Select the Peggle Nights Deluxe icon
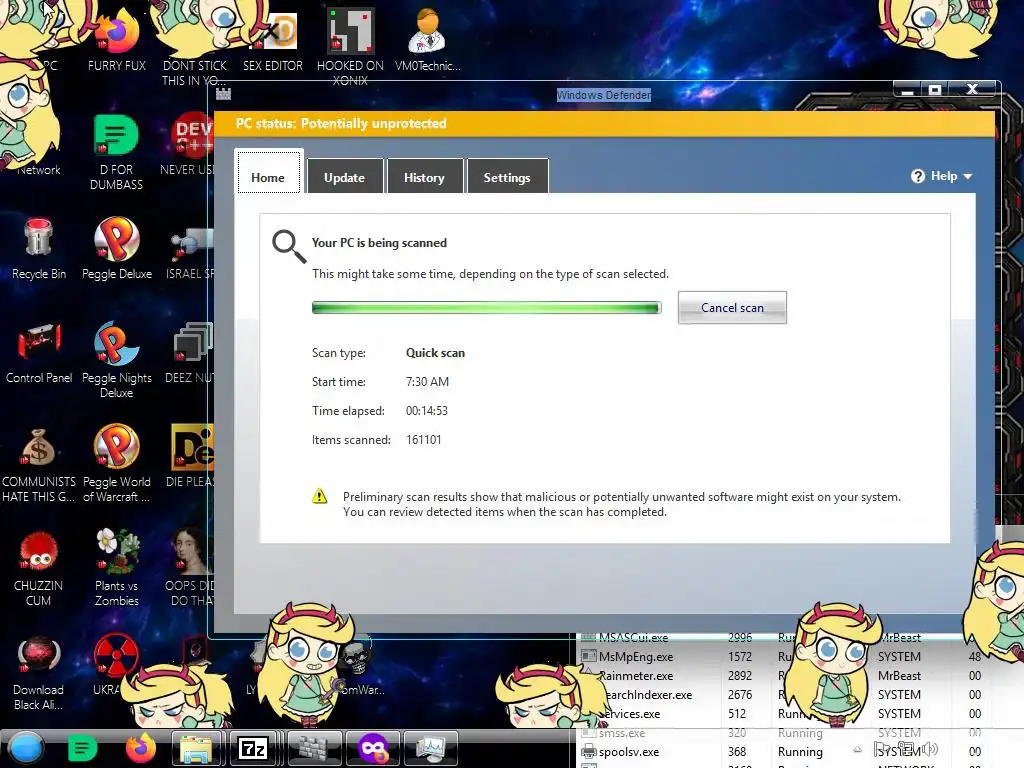The width and height of the screenshot is (1024, 768). (117, 359)
